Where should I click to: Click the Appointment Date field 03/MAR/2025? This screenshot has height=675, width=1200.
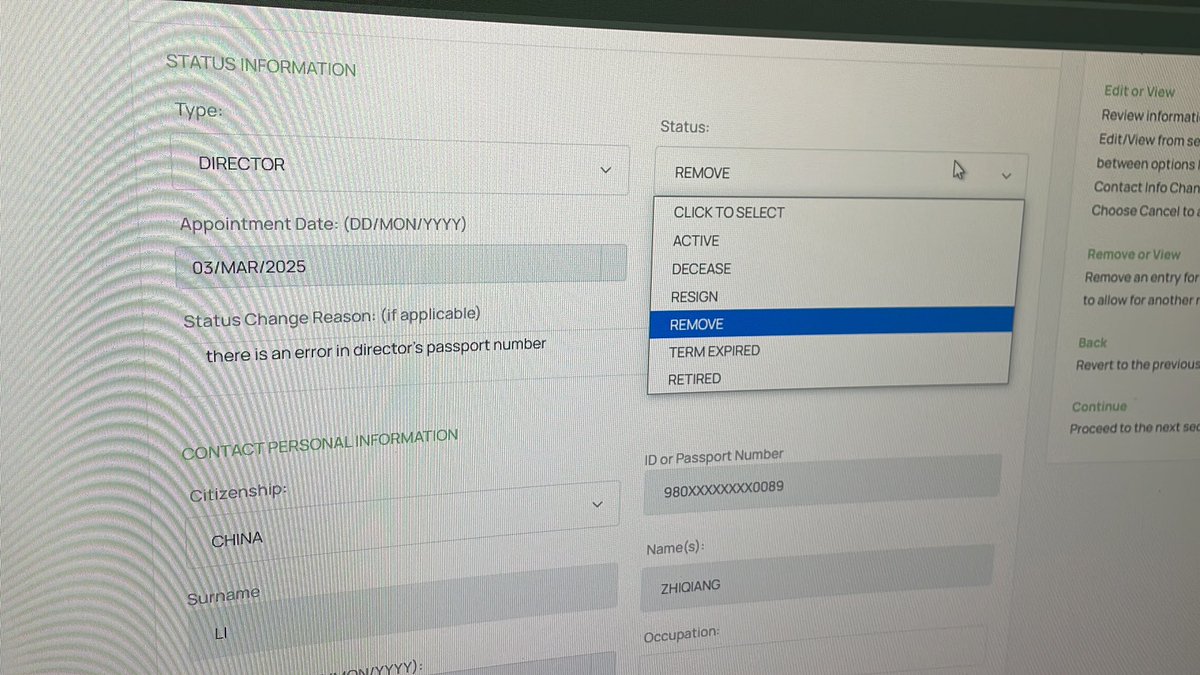pyautogui.click(x=401, y=266)
